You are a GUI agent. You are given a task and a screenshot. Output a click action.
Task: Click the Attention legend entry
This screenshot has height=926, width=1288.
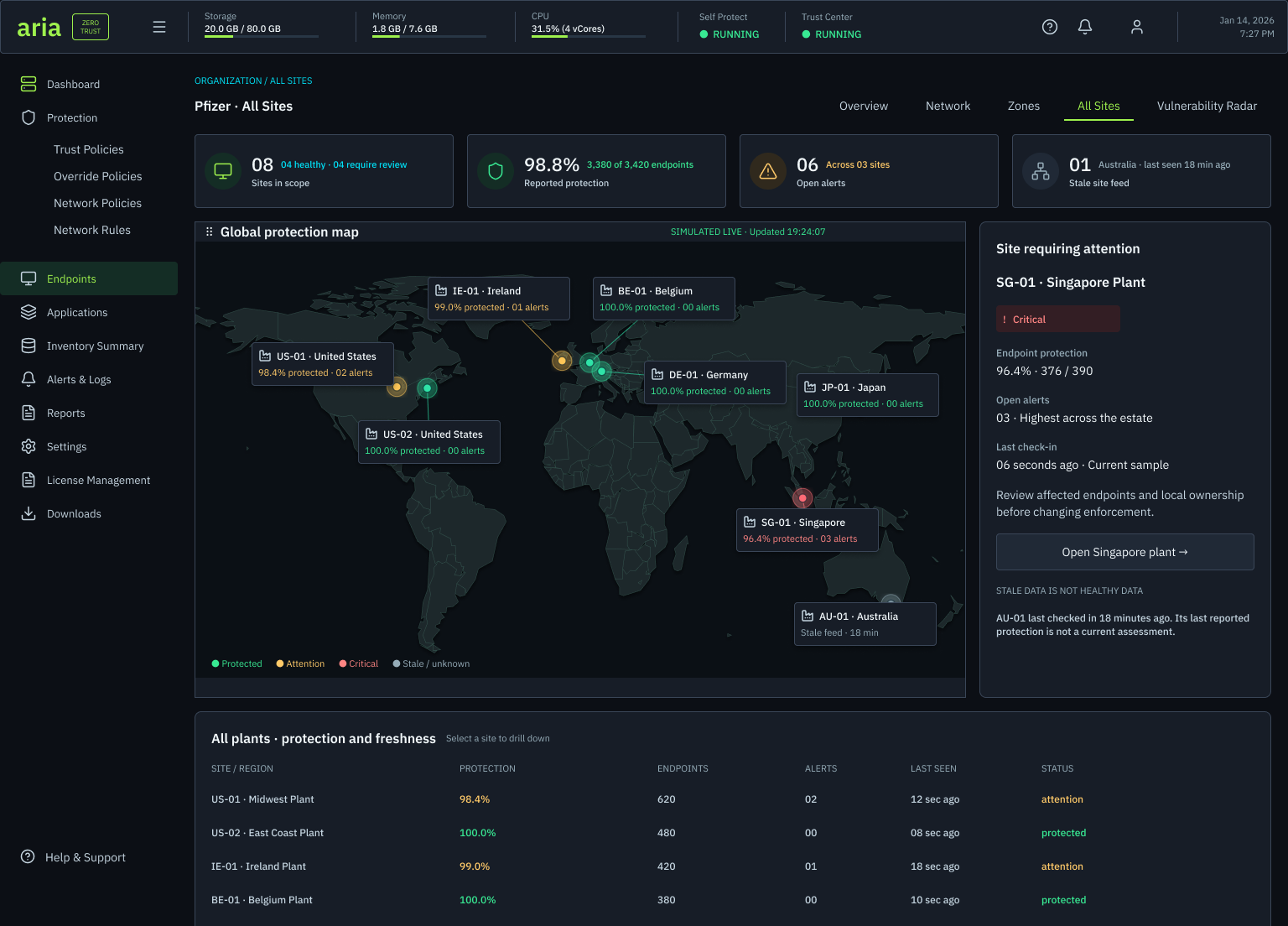click(300, 663)
